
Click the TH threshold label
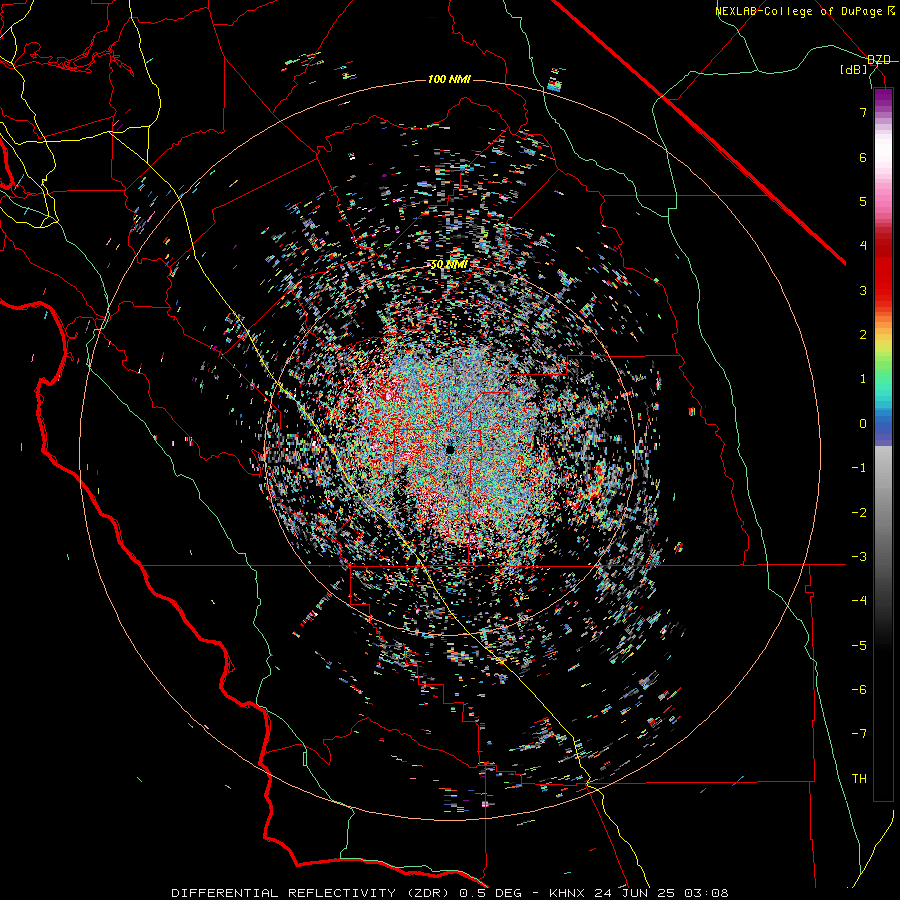pyautogui.click(x=859, y=779)
